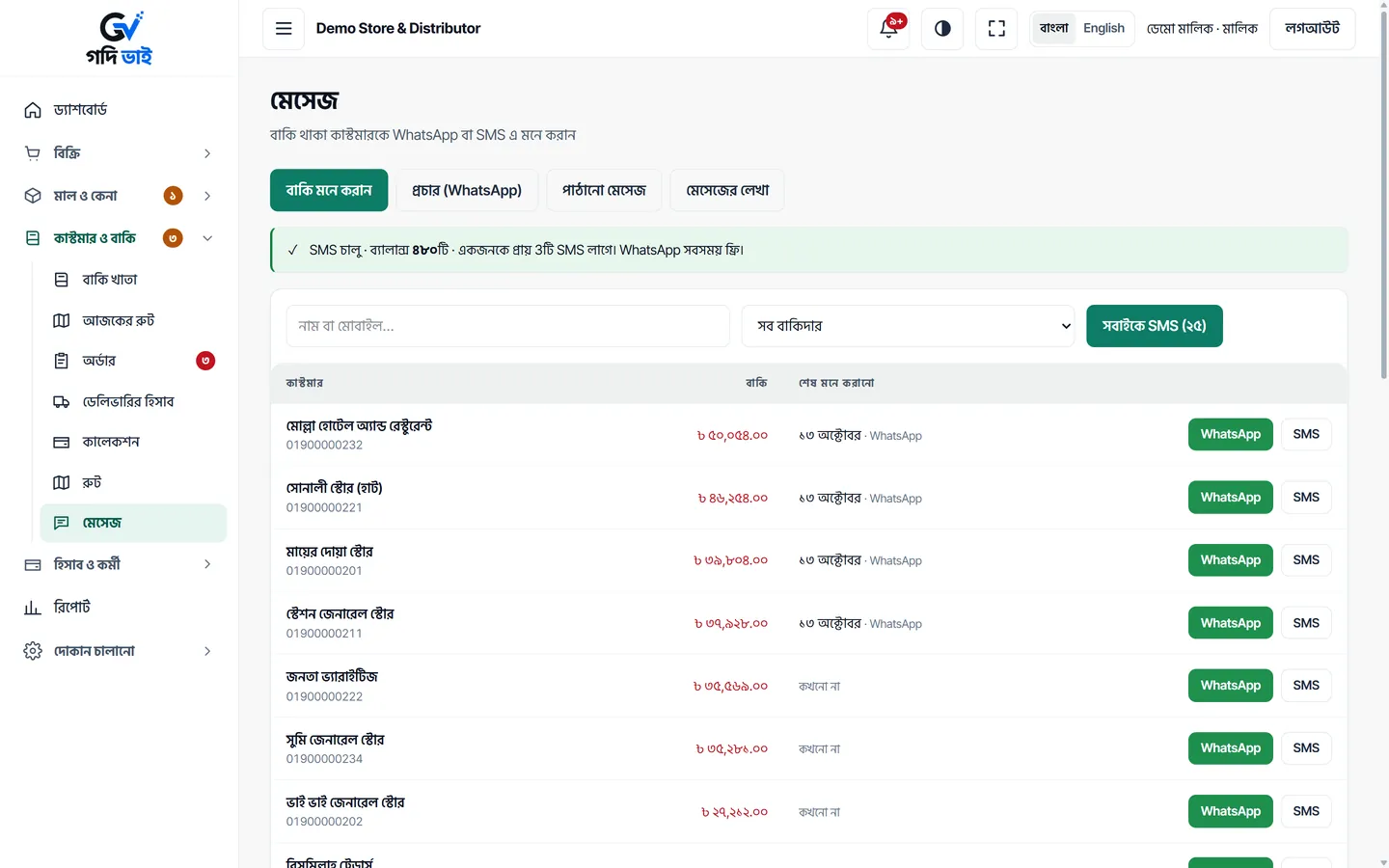Open কালেকশন card item
This screenshot has height=868, width=1389.
[x=133, y=442]
